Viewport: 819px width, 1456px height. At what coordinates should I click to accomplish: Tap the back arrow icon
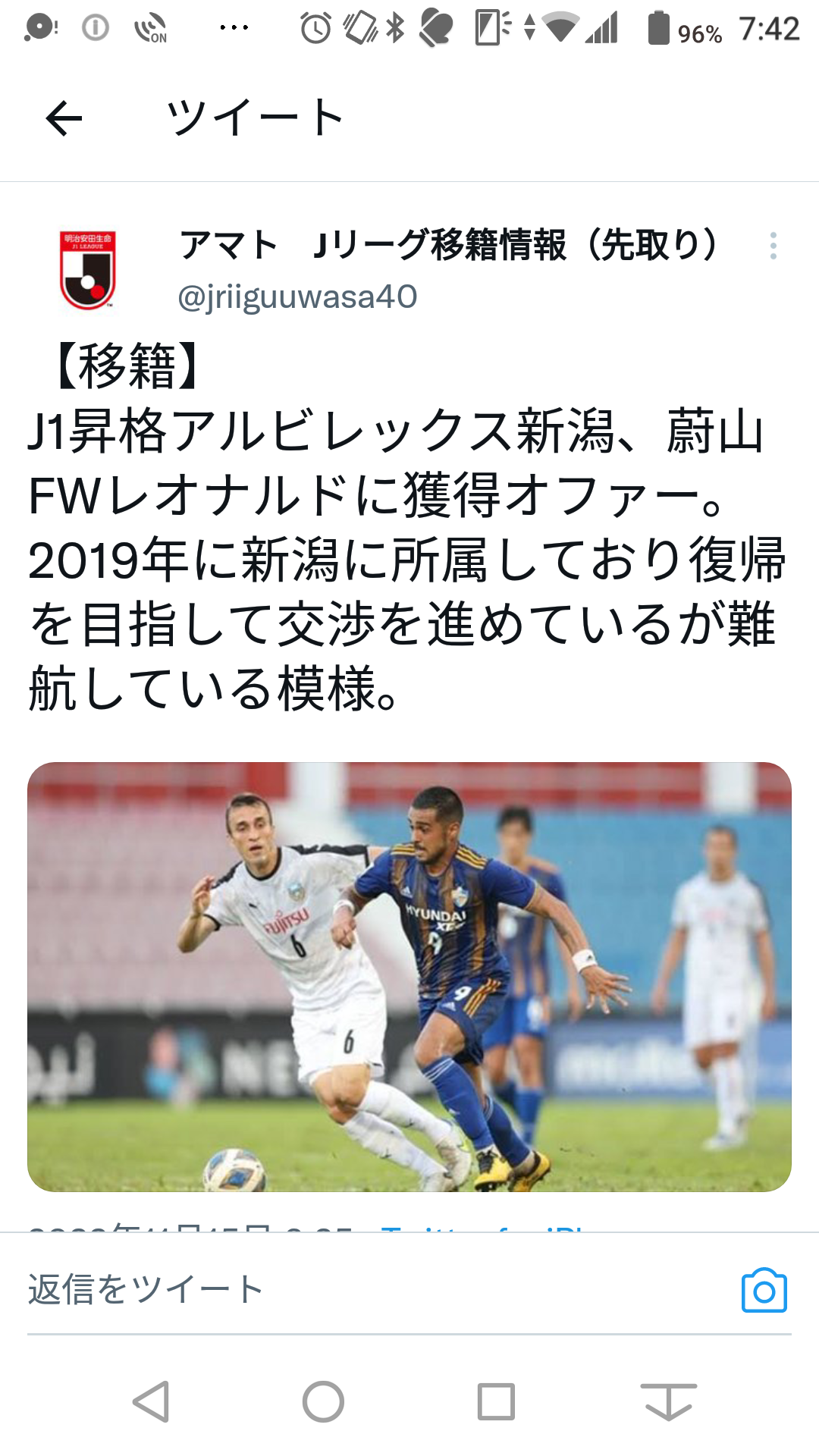pos(64,118)
